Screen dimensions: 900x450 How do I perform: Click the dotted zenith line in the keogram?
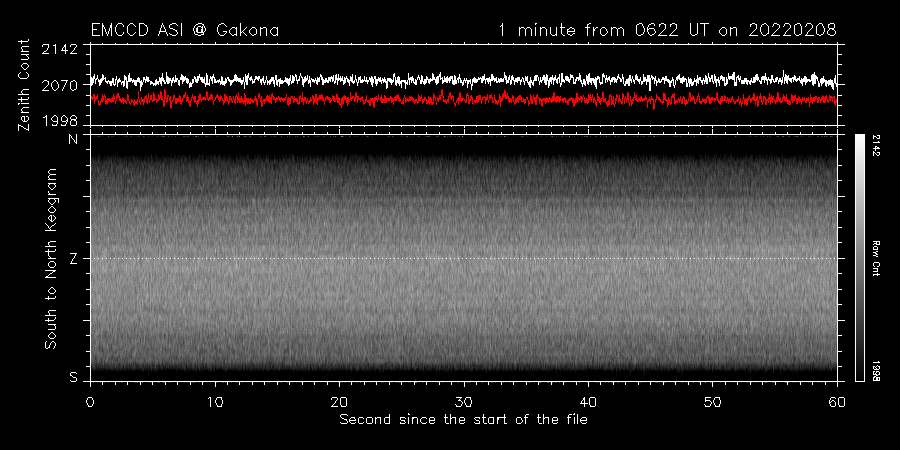pyautogui.click(x=463, y=258)
